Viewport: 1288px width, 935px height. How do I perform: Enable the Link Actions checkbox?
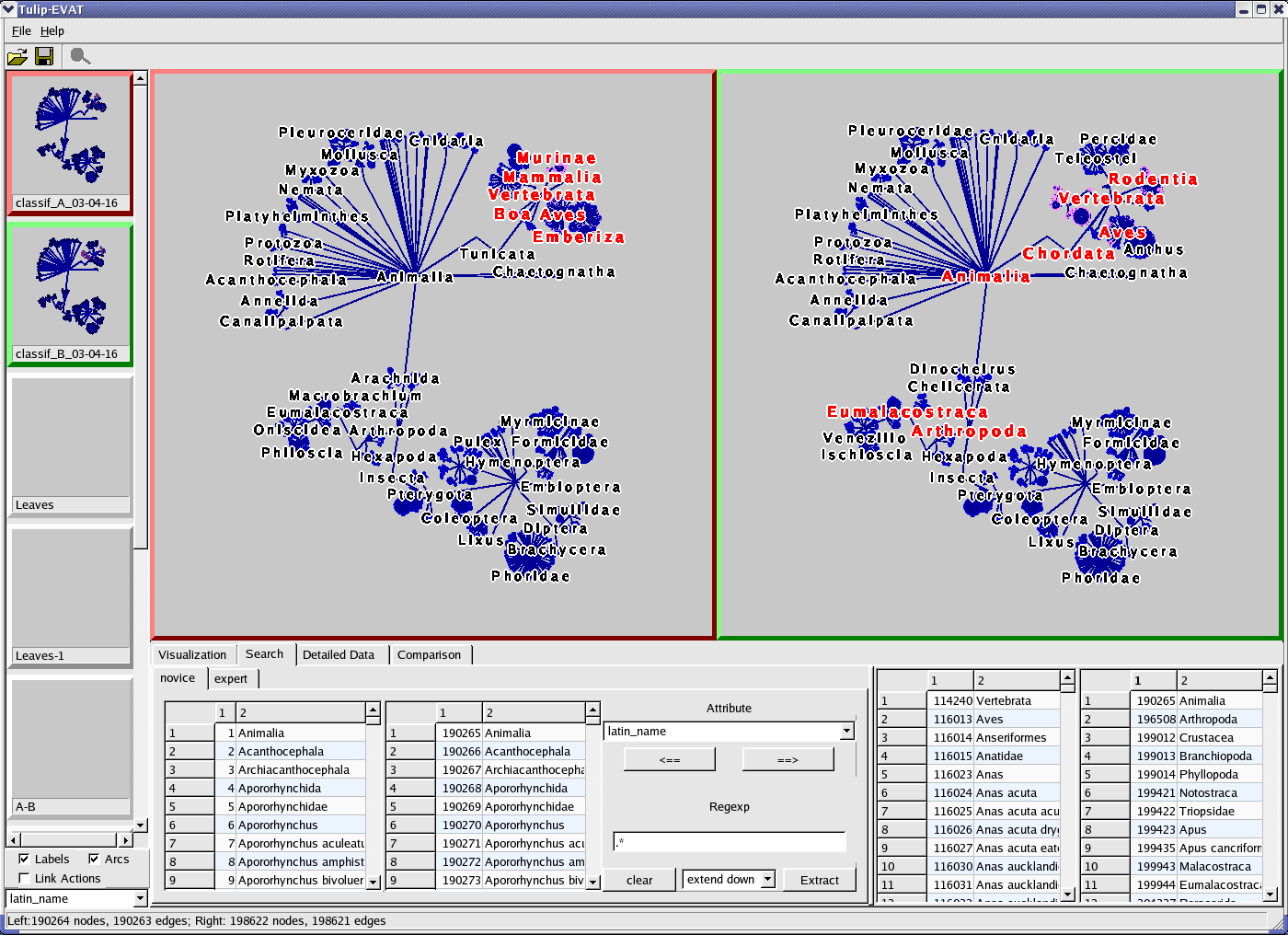25,878
